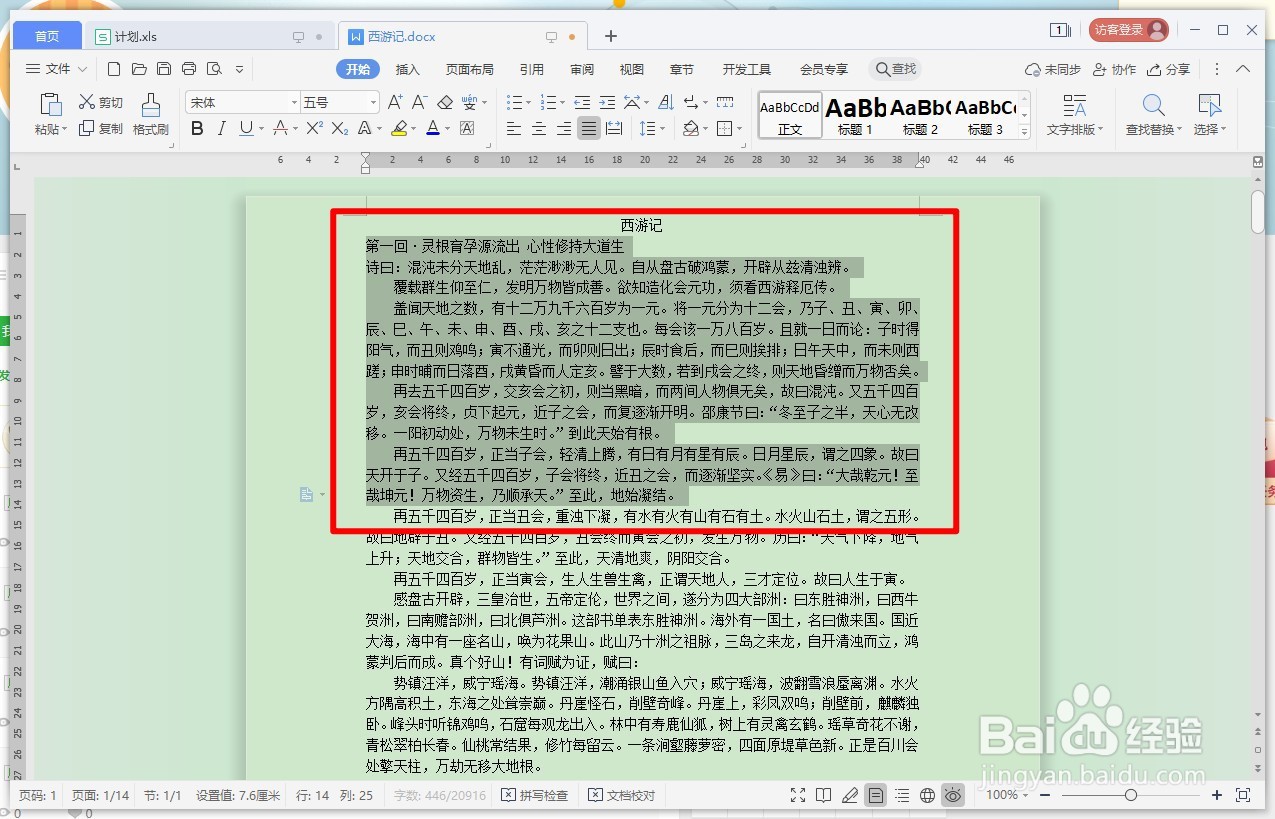The width and height of the screenshot is (1275, 819).
Task: Click the zoom slider handle
Action: (1130, 795)
